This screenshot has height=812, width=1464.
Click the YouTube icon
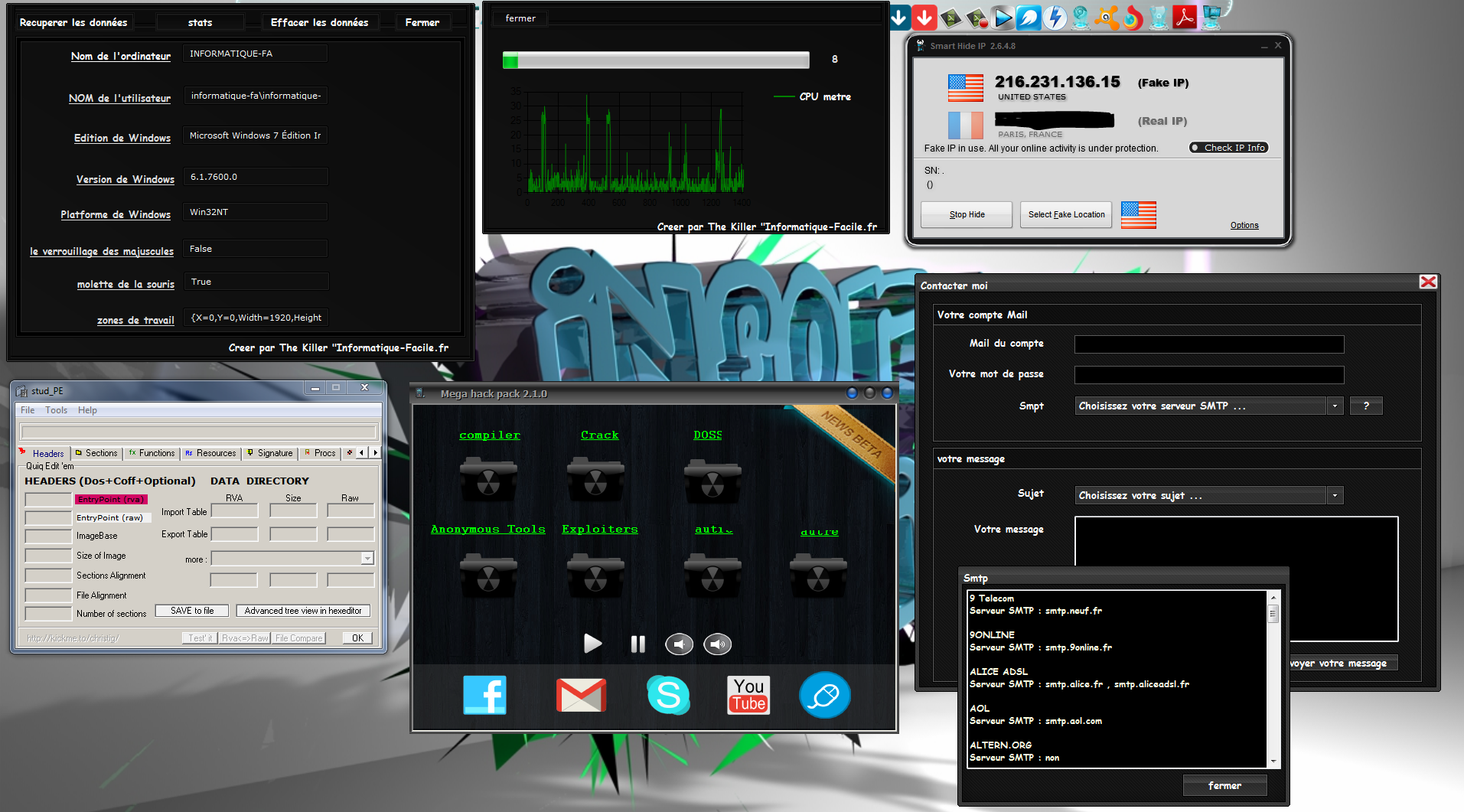[x=748, y=695]
